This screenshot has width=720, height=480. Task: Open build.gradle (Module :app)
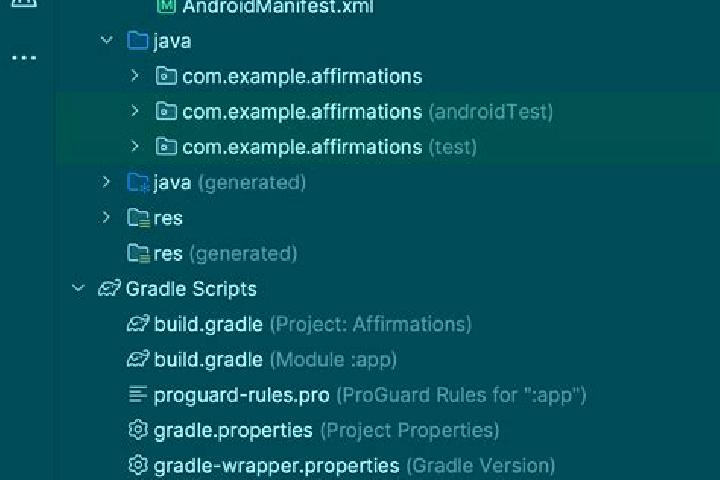click(275, 360)
